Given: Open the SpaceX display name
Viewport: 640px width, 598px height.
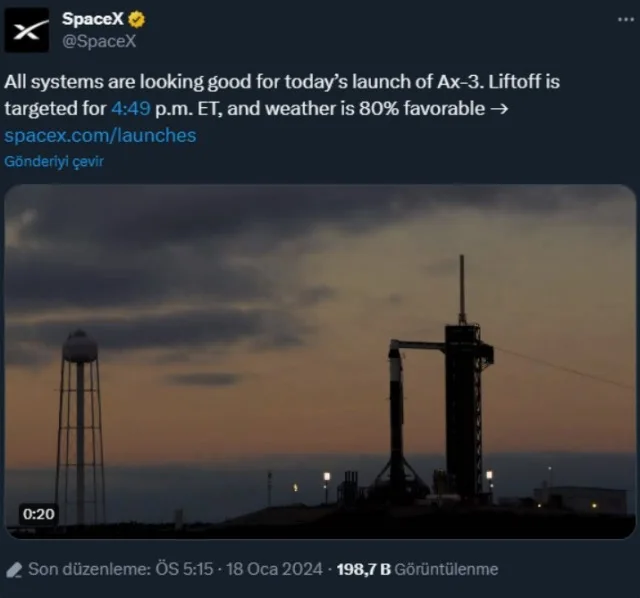Looking at the screenshot, I should point(93,19).
